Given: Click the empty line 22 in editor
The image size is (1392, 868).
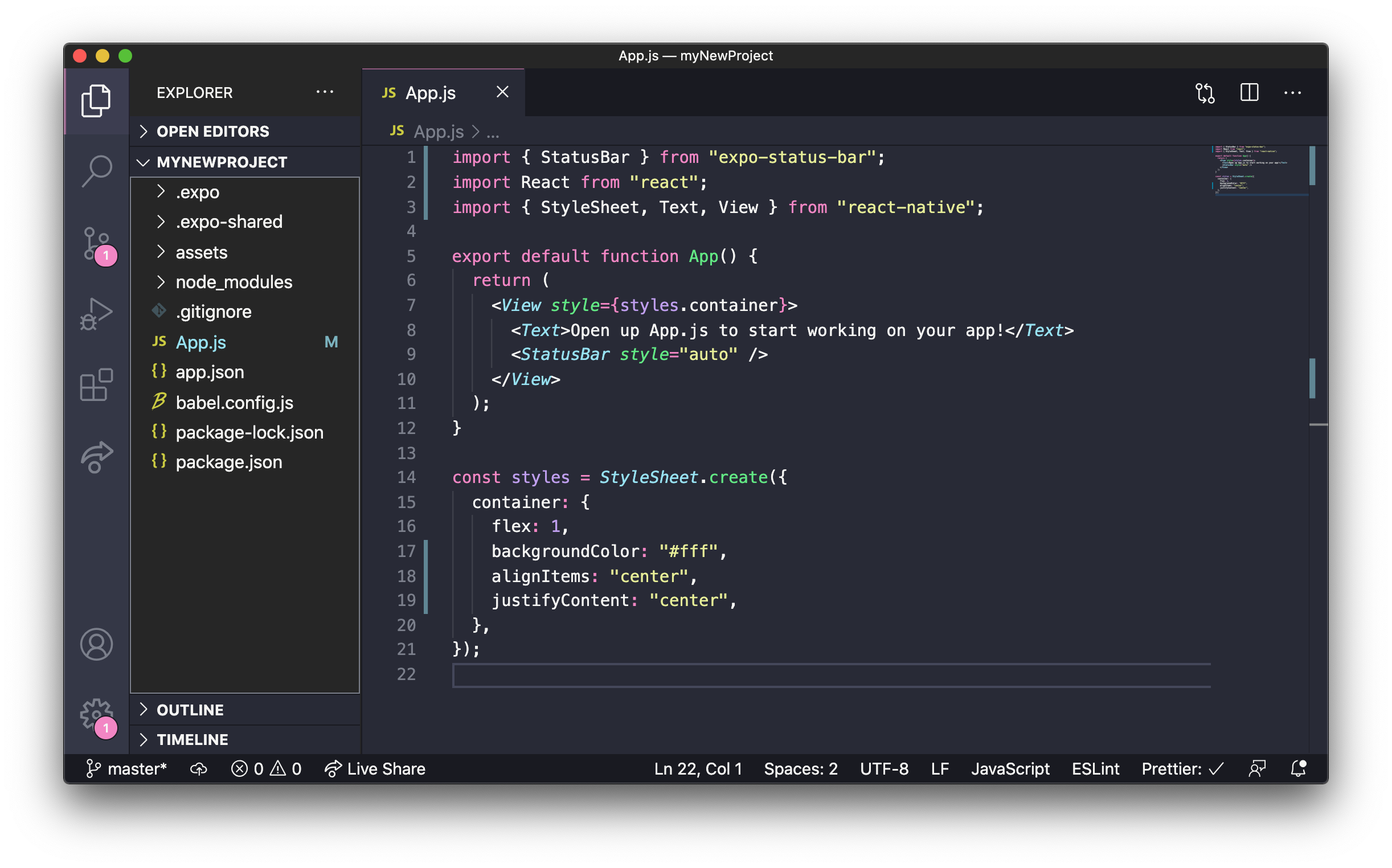Looking at the screenshot, I should [831, 675].
